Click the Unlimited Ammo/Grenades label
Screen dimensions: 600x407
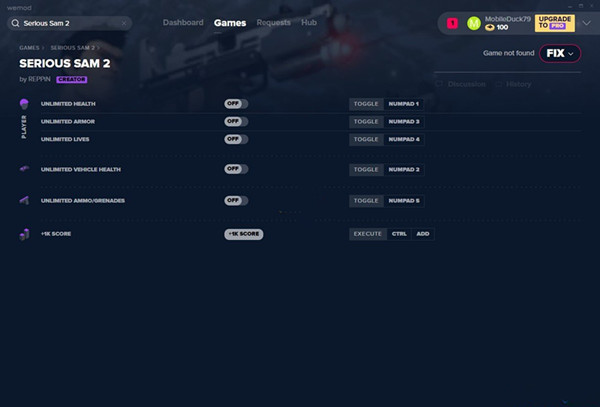point(83,201)
